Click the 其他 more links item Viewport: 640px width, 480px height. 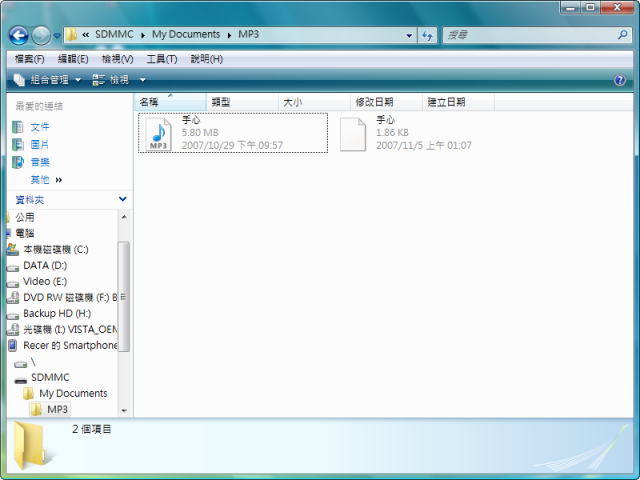pos(46,180)
